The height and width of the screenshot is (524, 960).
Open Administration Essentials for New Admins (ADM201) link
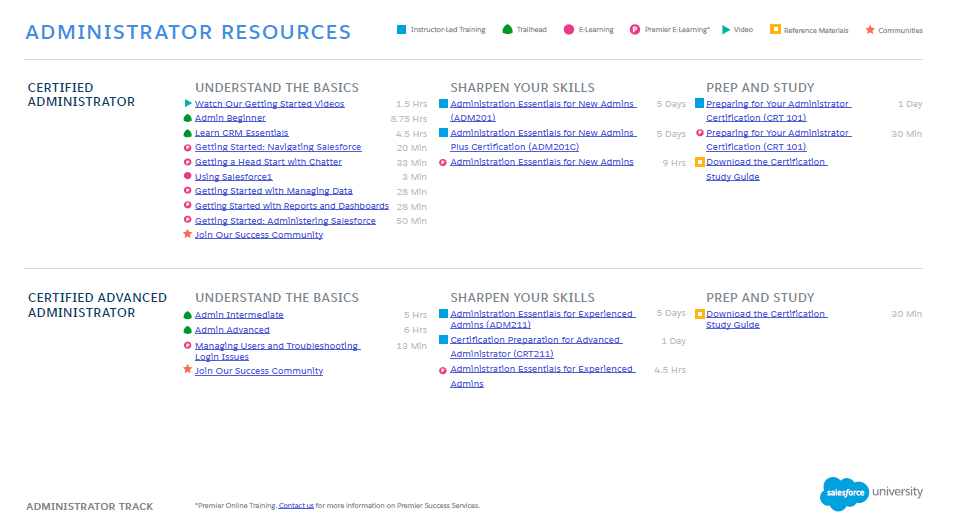[542, 111]
